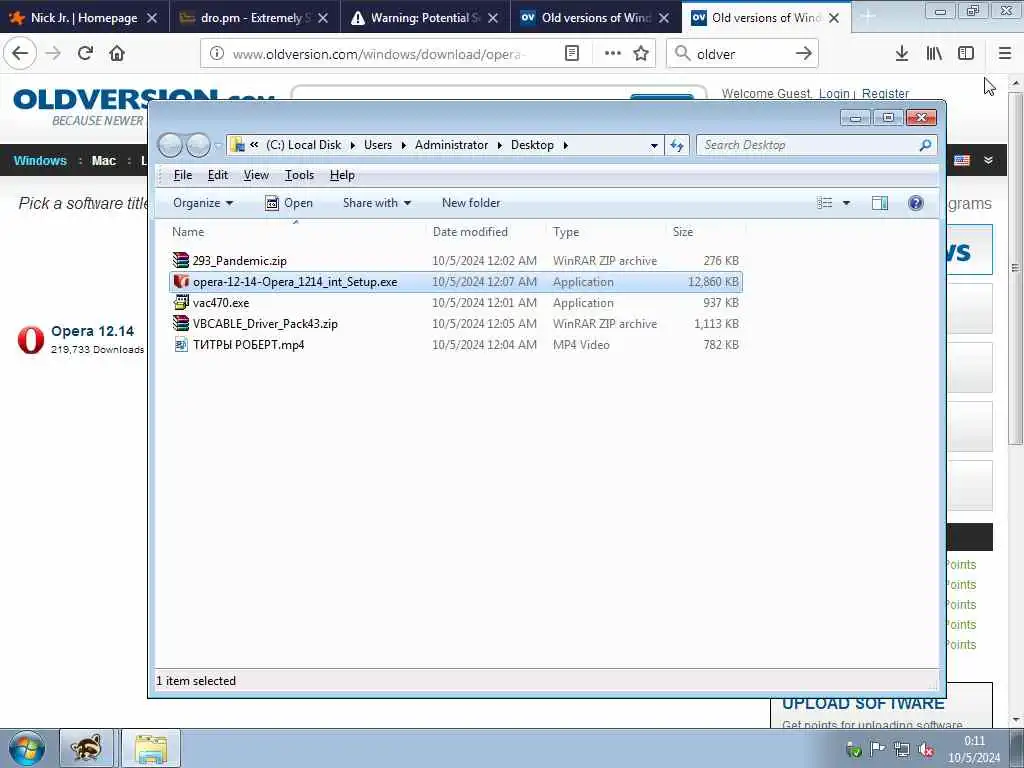Image resolution: width=1024 pixels, height=768 pixels.
Task: Click Mac link on oldversion site
Action: click(x=104, y=161)
